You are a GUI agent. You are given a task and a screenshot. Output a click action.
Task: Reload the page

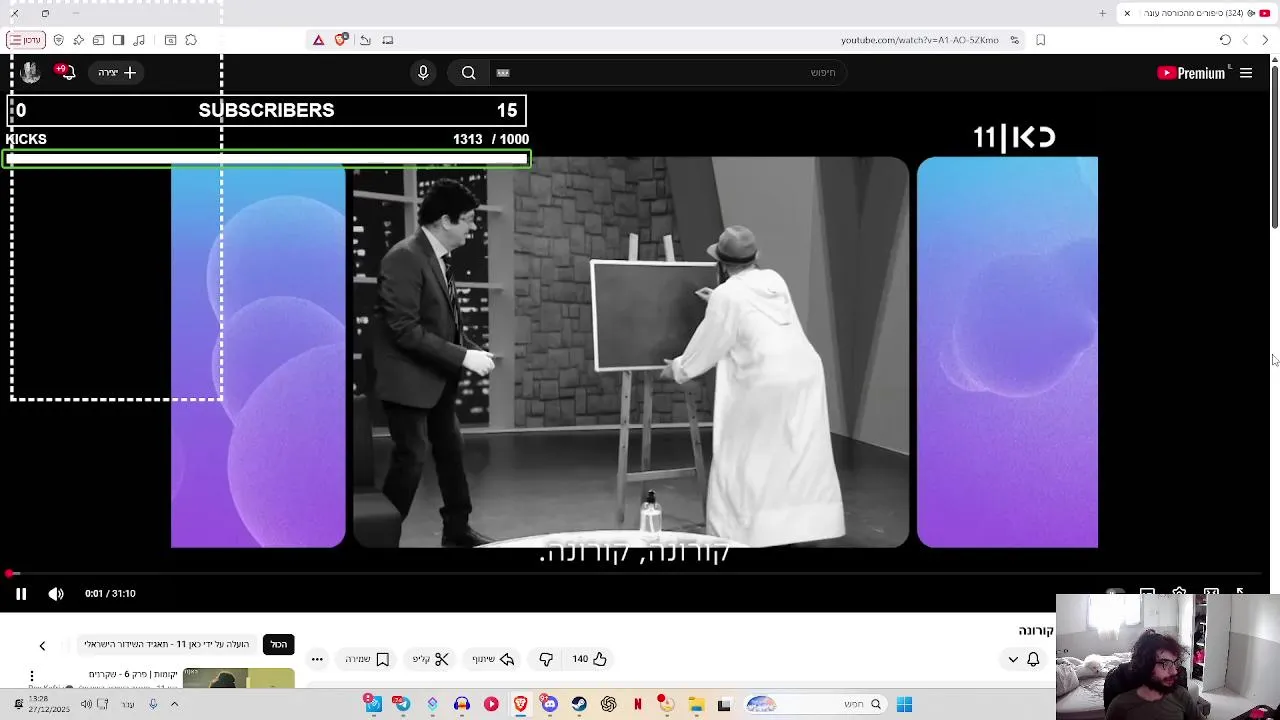(x=1225, y=40)
